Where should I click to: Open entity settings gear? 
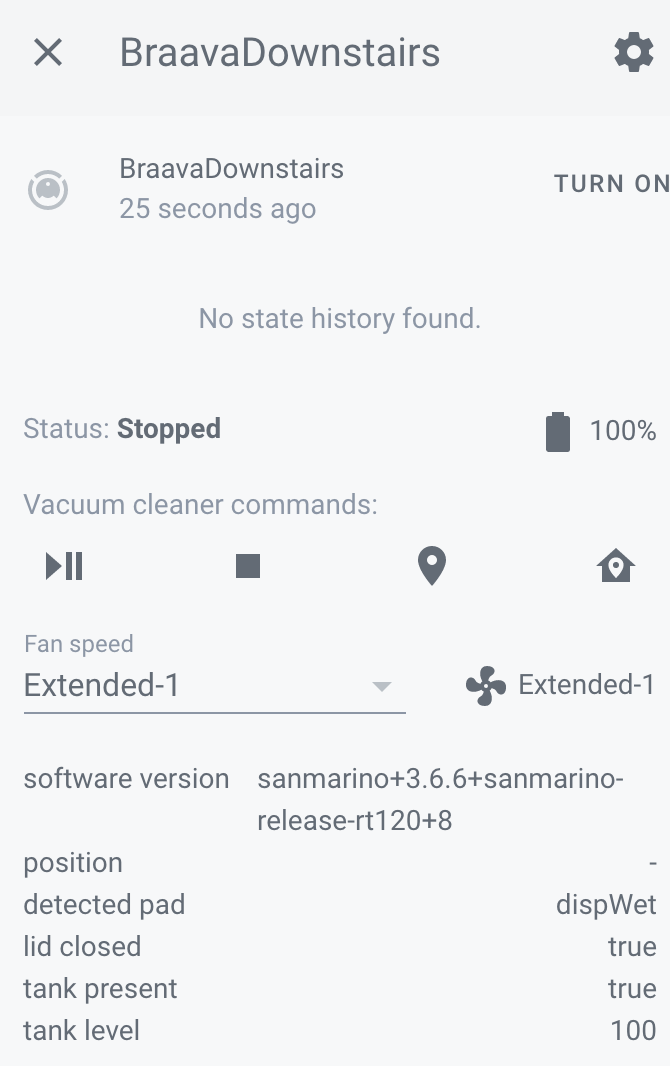pos(634,52)
